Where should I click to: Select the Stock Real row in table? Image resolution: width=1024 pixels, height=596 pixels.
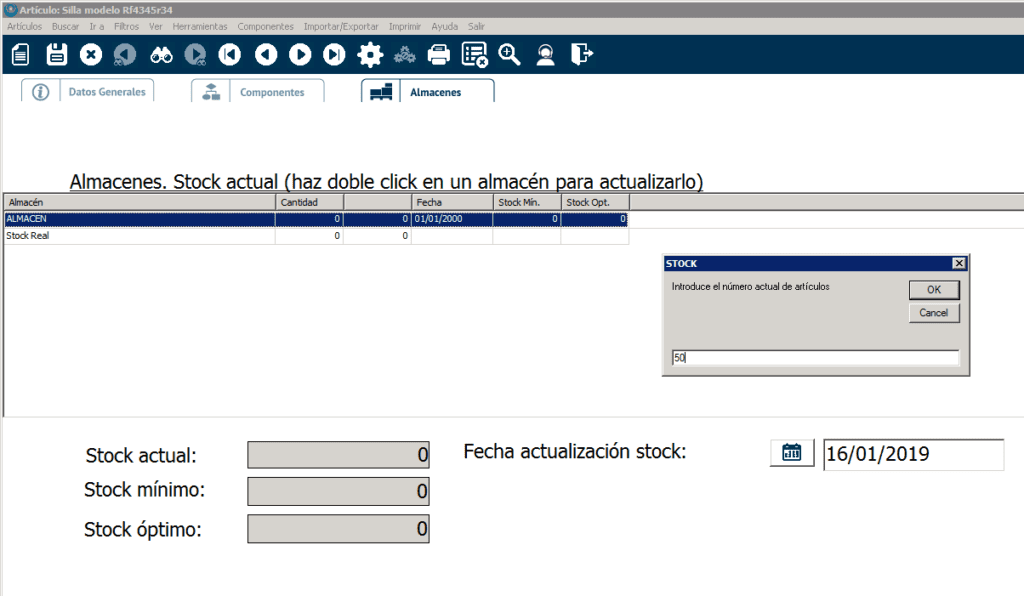[x=140, y=236]
